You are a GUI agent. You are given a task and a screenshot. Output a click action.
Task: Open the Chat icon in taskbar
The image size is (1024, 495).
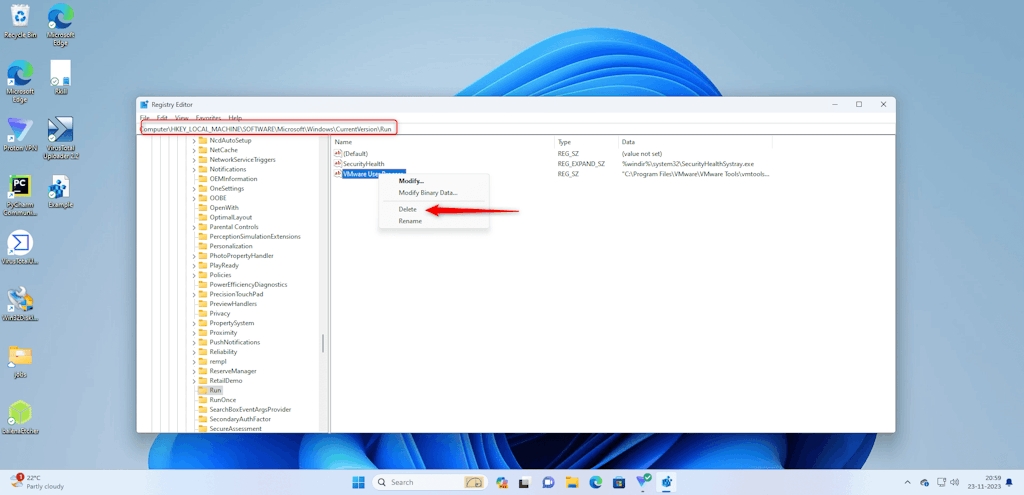[549, 483]
